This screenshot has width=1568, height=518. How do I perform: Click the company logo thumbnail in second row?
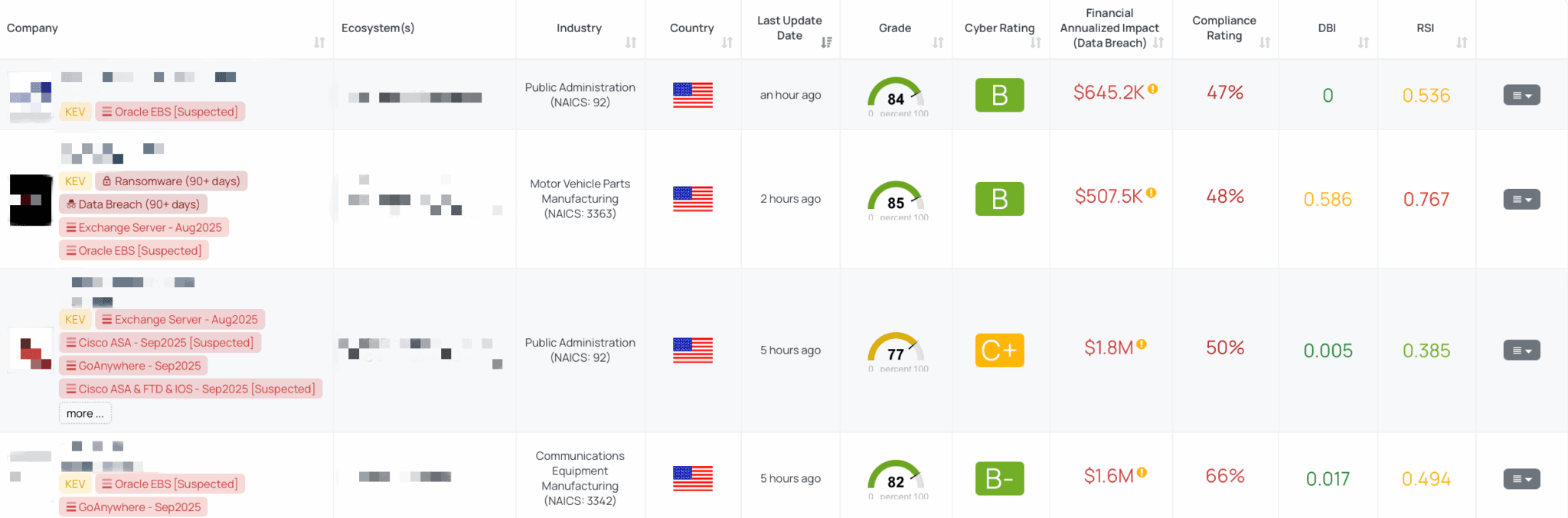pos(30,200)
